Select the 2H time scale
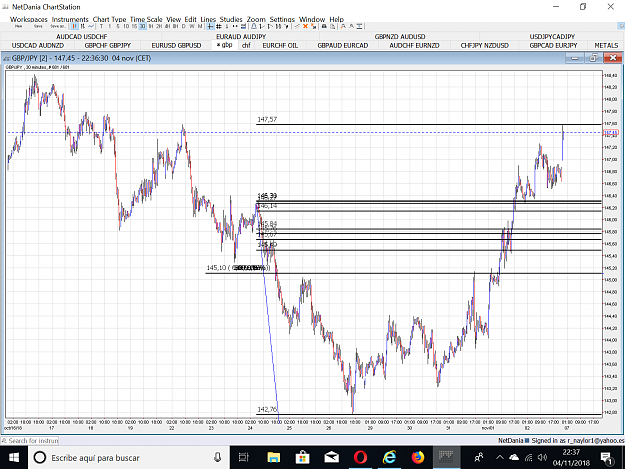625x469 pixels. tap(159, 26)
